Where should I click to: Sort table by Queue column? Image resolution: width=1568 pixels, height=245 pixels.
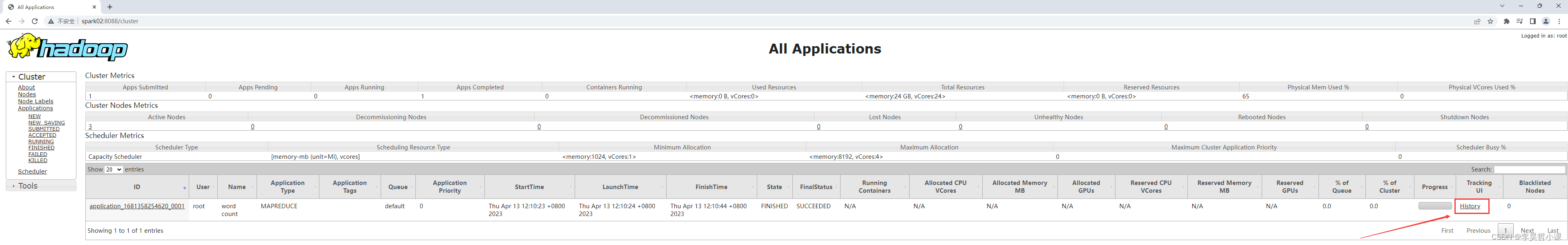pyautogui.click(x=397, y=187)
